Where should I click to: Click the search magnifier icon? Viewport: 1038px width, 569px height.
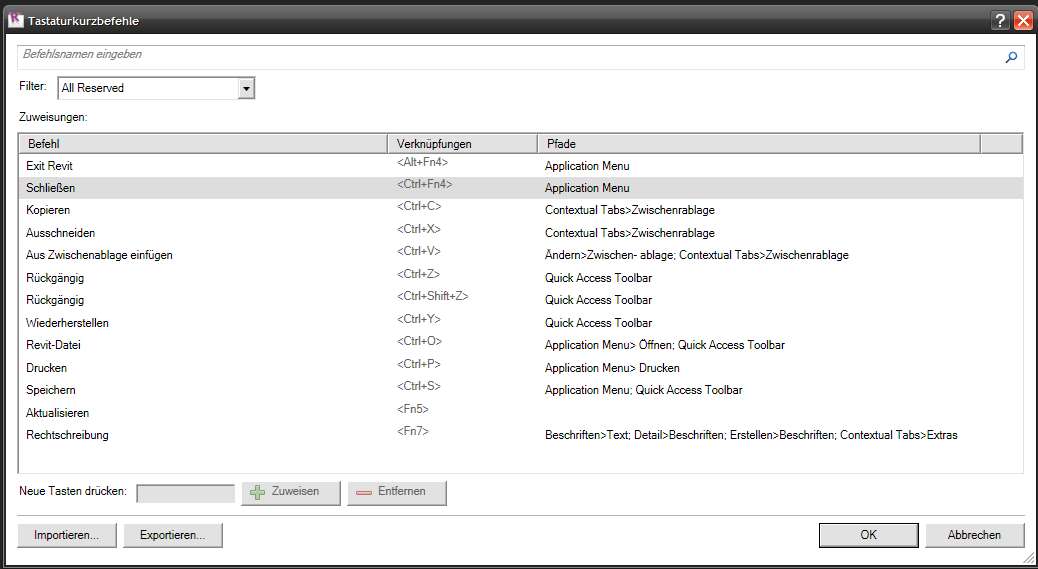[1011, 58]
